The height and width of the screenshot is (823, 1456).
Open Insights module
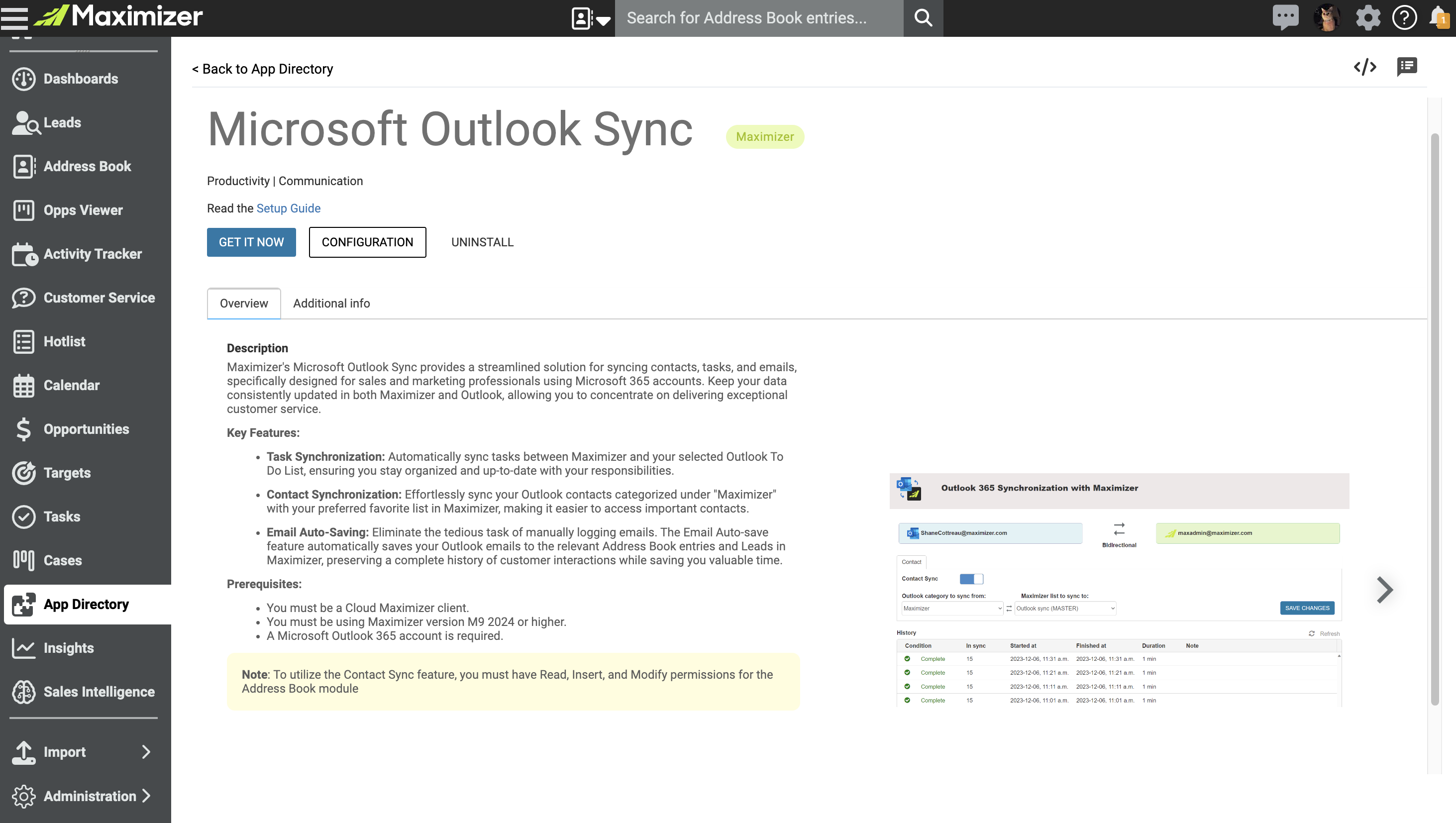click(x=86, y=648)
